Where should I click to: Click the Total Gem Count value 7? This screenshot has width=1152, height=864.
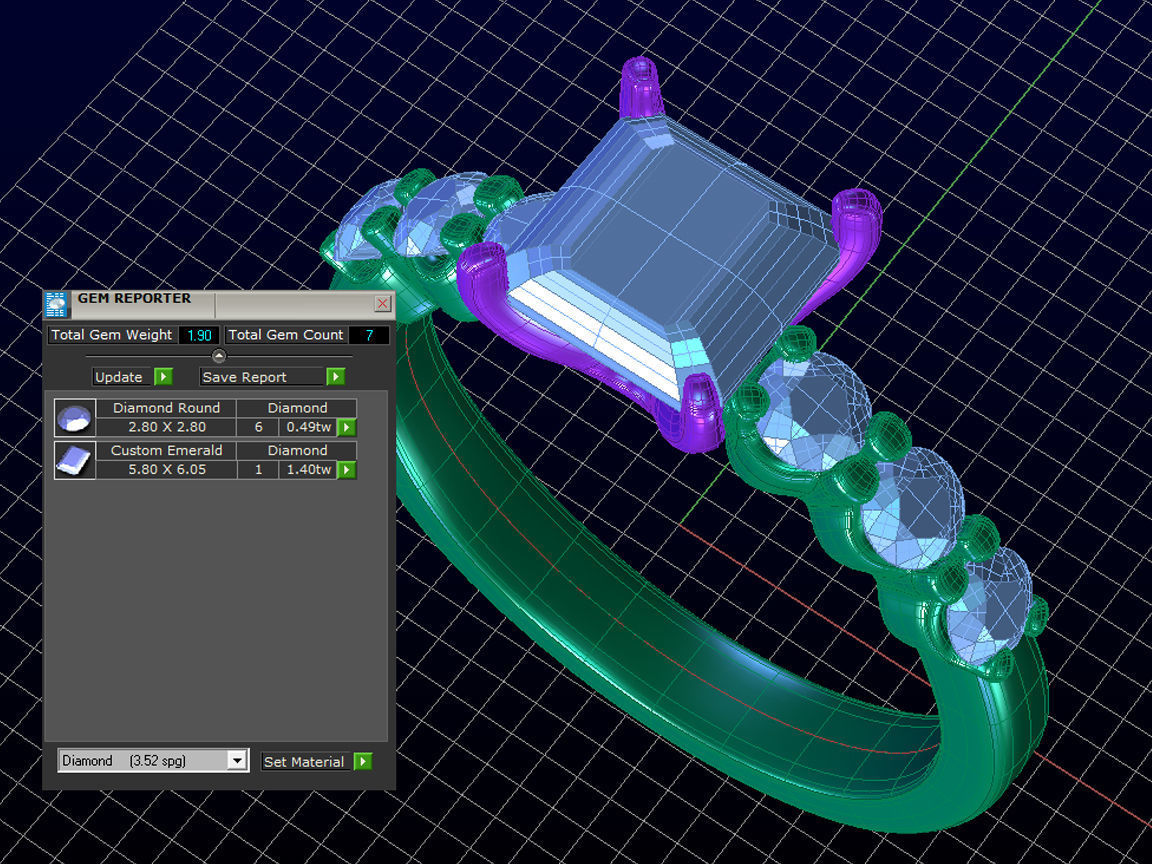click(x=369, y=335)
